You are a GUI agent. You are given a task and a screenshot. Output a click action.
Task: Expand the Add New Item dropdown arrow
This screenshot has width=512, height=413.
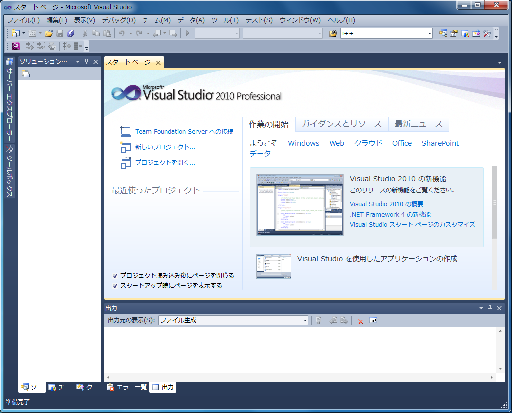(40, 33)
